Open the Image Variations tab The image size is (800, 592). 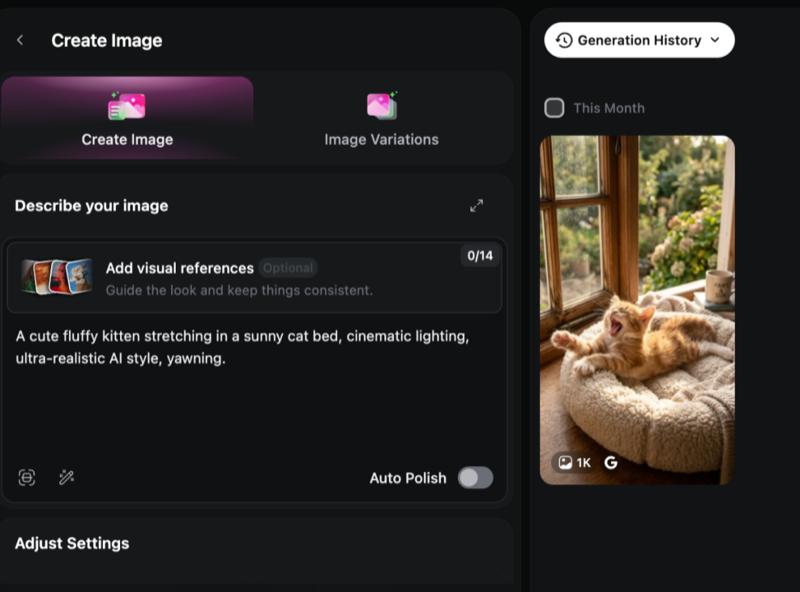(381, 118)
